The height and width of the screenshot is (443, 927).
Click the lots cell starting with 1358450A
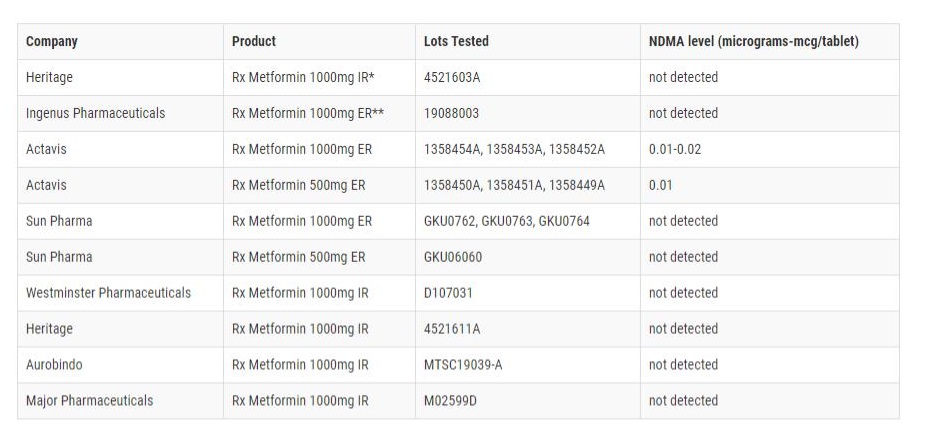point(514,185)
